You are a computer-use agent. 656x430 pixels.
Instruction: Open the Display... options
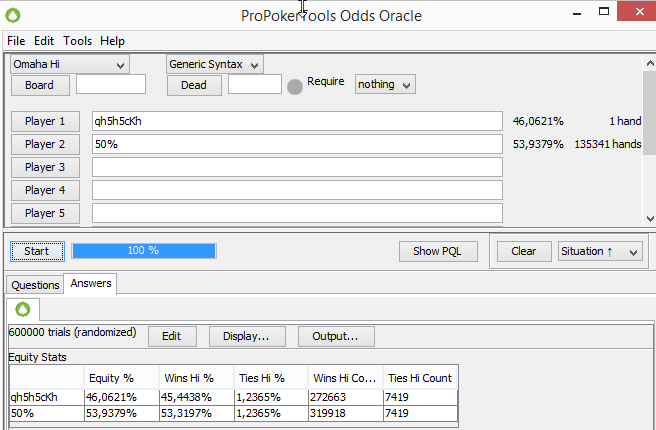coord(247,336)
